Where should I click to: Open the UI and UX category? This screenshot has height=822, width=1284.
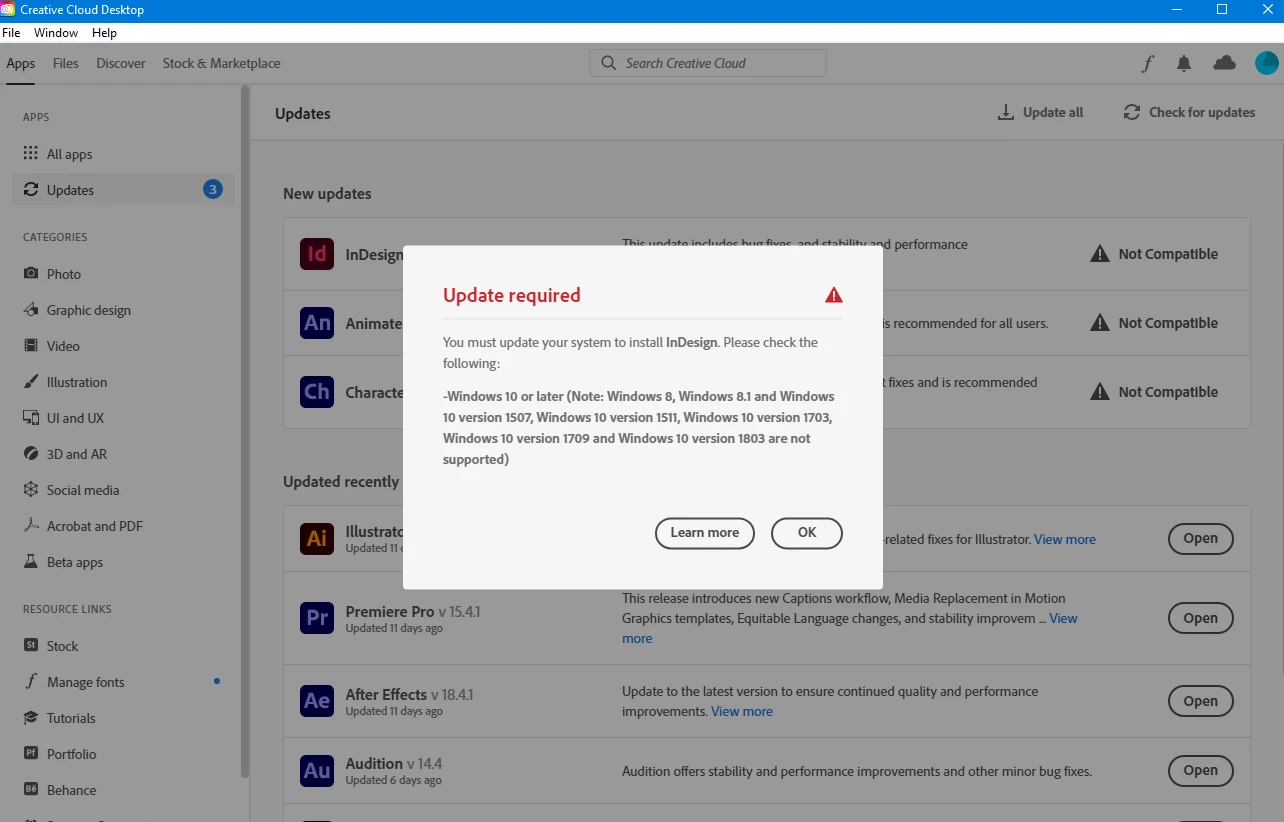[123, 418]
